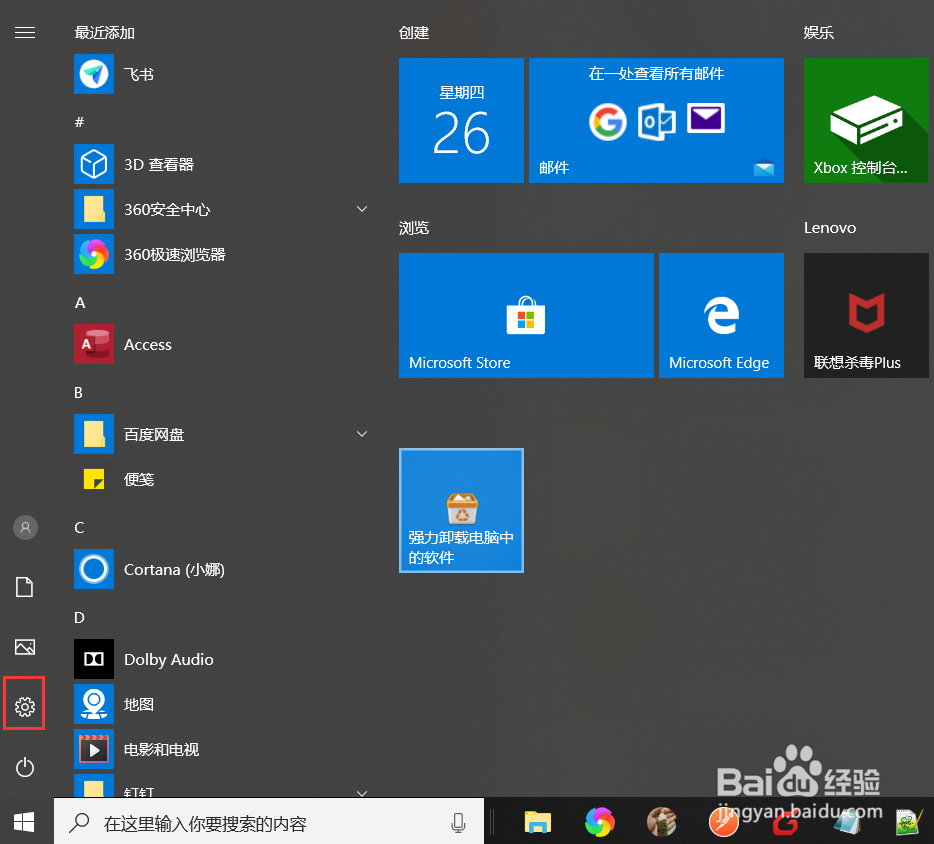Launch the 地图 (Maps) app
The height and width of the screenshot is (844, 934).
pyautogui.click(x=138, y=704)
